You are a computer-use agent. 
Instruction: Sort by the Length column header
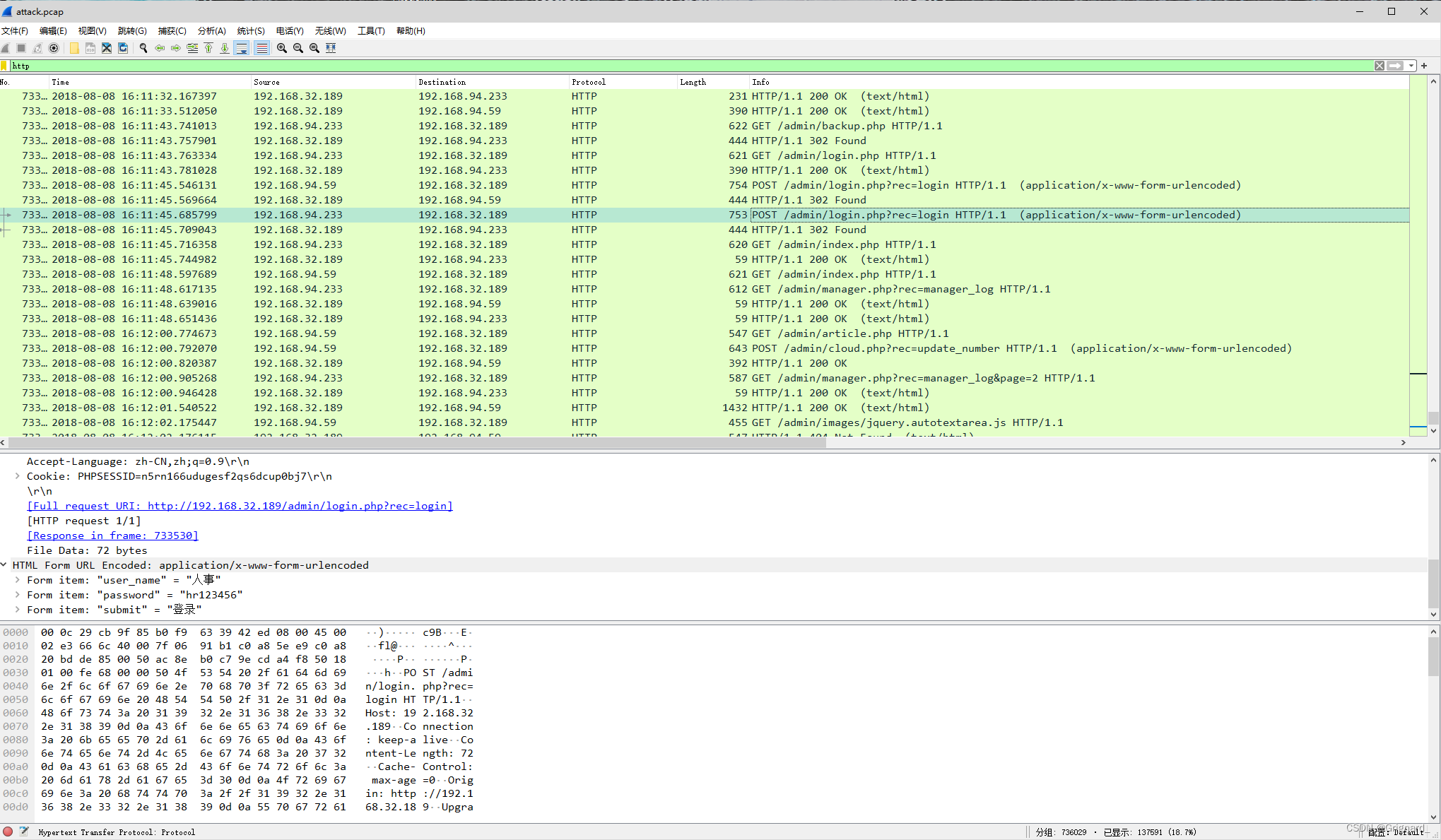pyautogui.click(x=713, y=82)
